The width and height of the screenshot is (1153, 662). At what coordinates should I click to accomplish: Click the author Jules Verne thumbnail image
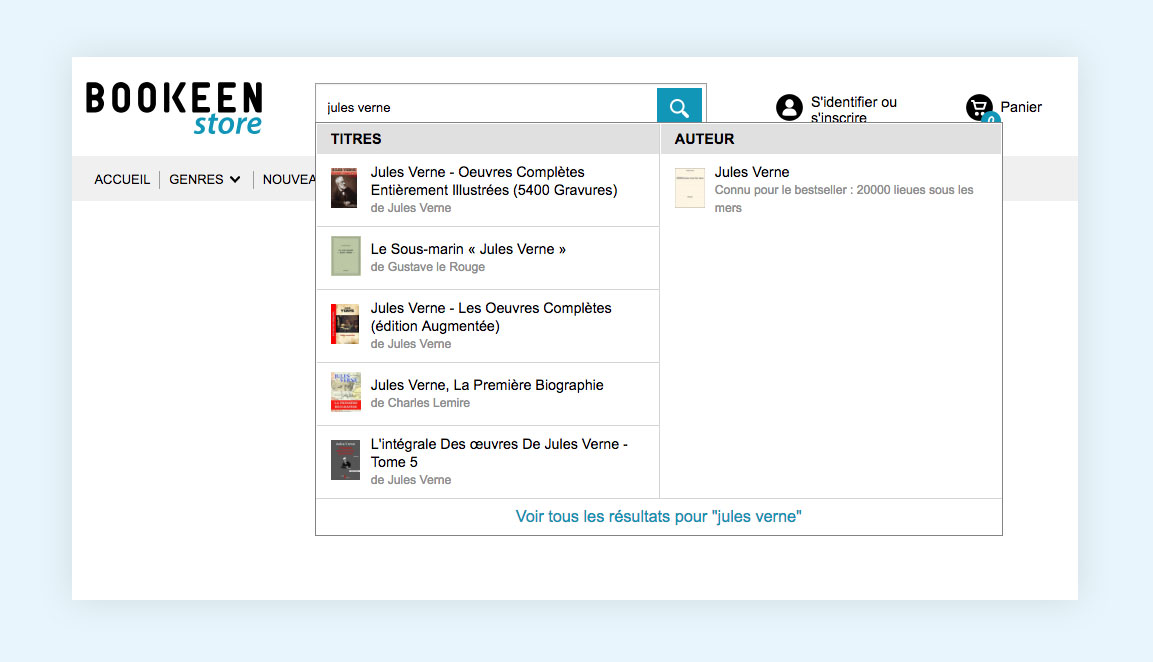(x=690, y=188)
